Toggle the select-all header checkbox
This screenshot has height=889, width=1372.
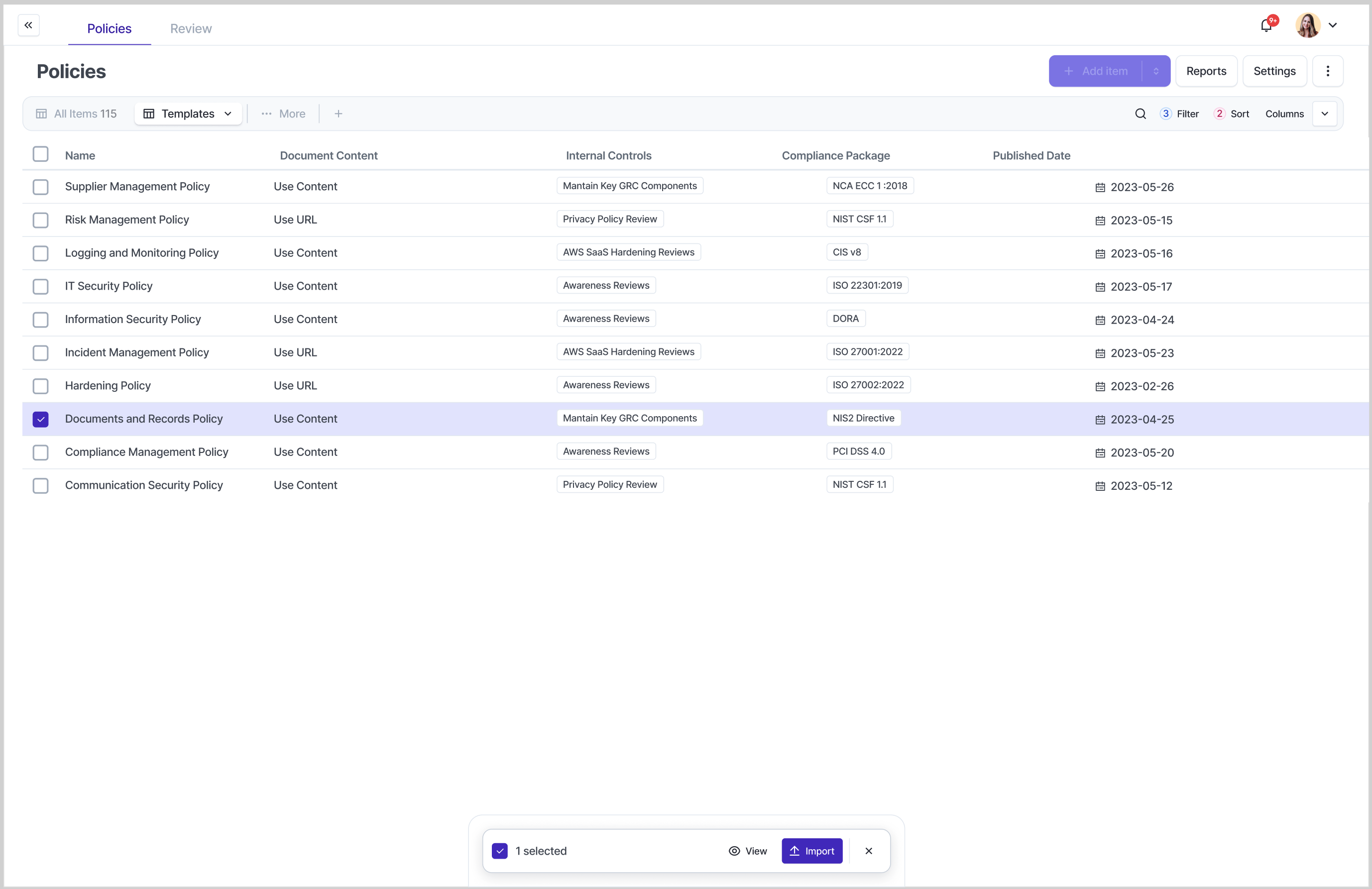tap(40, 154)
